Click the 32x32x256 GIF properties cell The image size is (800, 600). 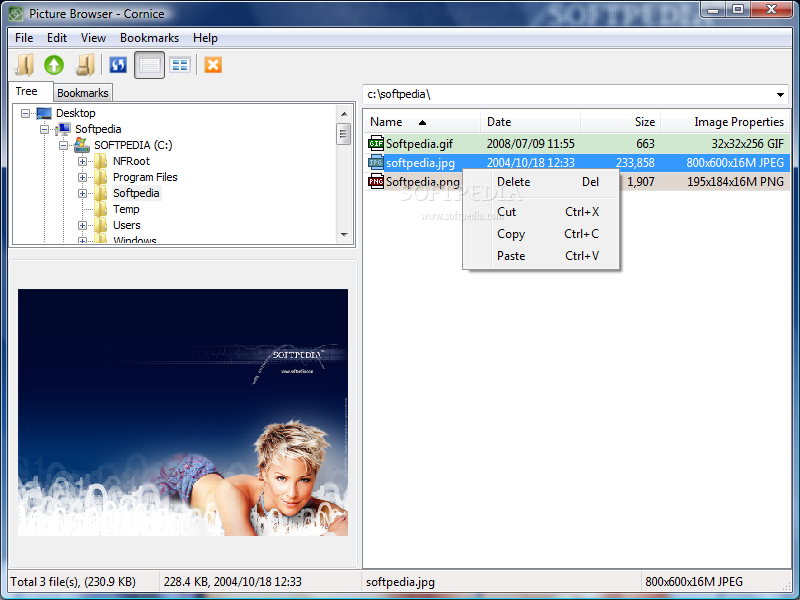click(747, 144)
